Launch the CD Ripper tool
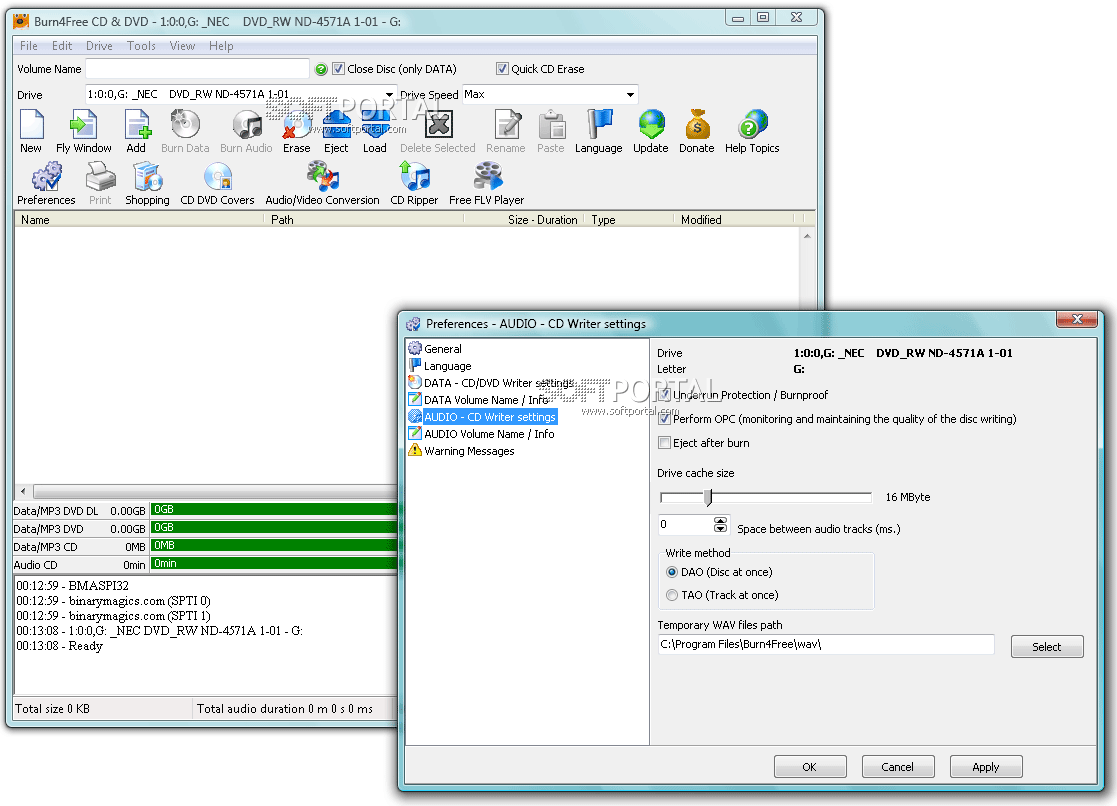This screenshot has width=1117, height=806. [x=415, y=177]
